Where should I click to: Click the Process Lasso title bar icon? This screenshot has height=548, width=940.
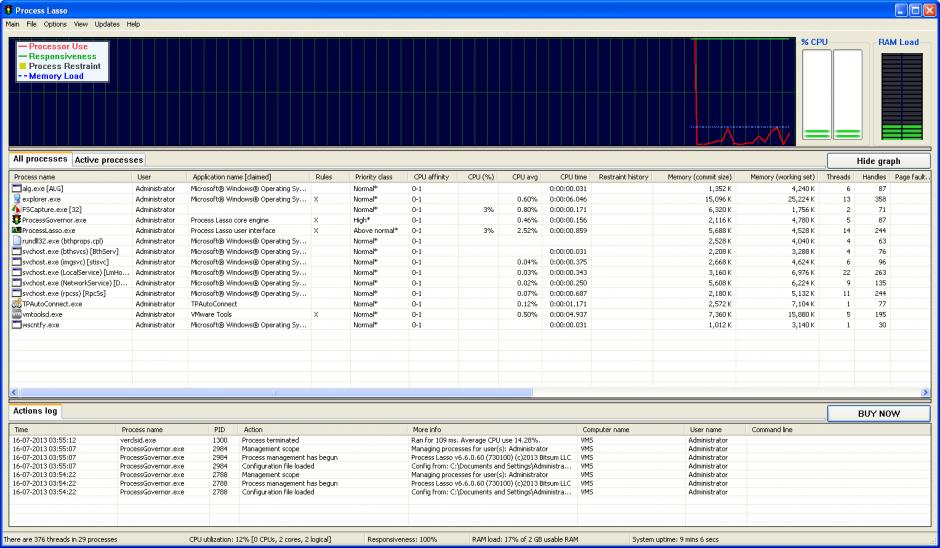[x=8, y=10]
